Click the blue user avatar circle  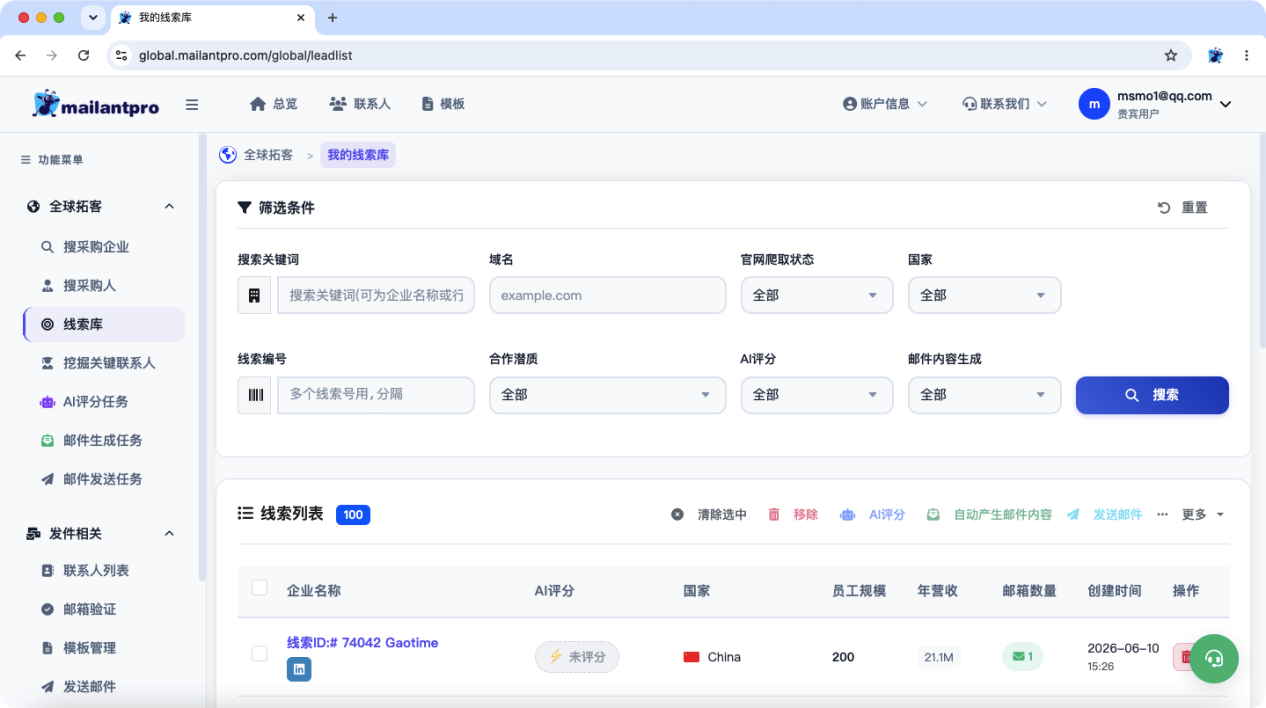[1094, 104]
